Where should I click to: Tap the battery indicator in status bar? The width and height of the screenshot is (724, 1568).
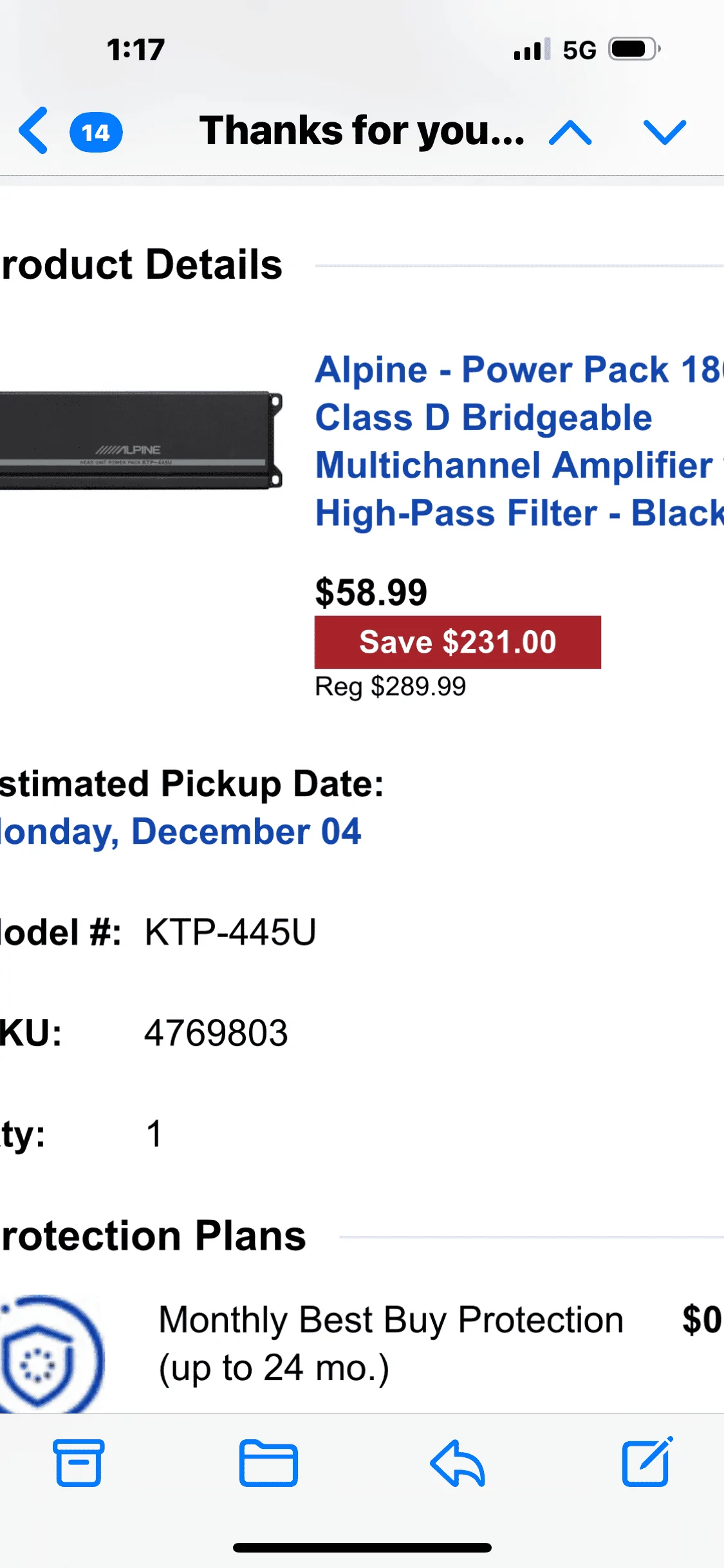pyautogui.click(x=635, y=49)
